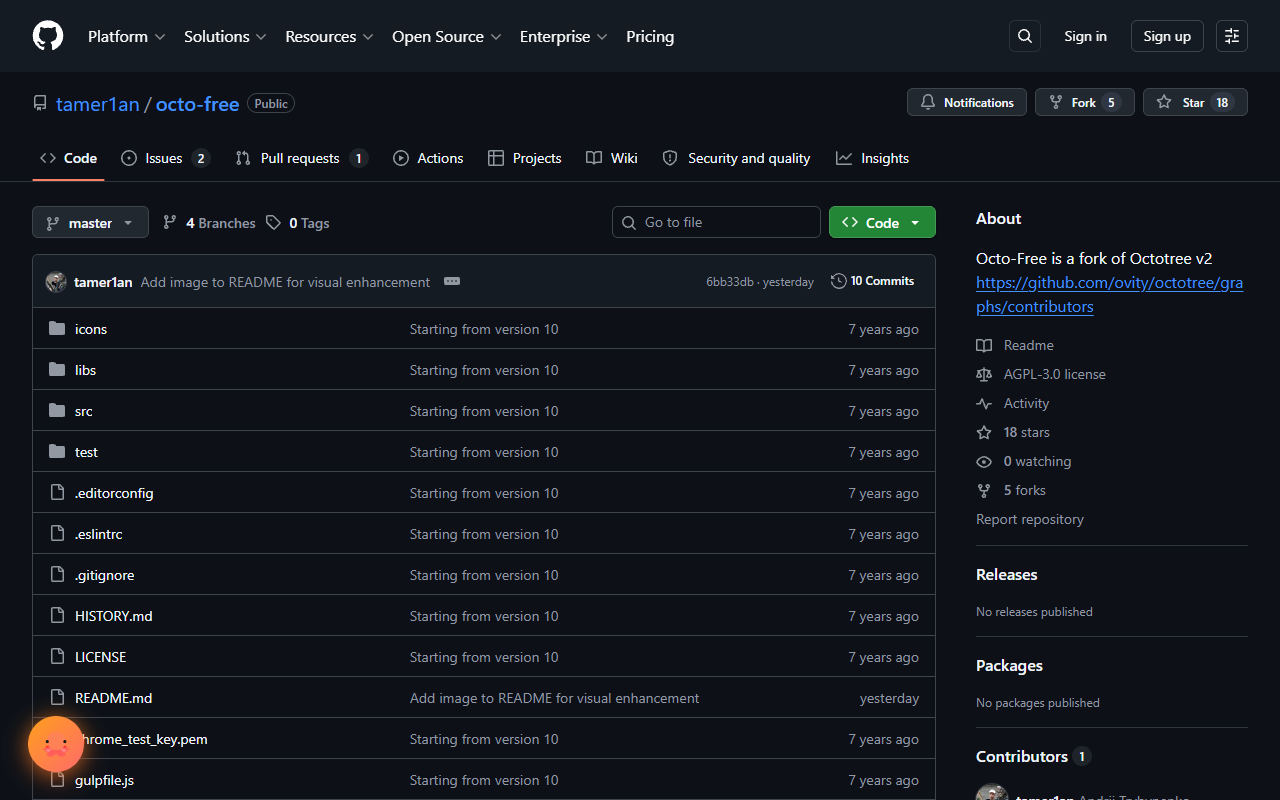Image resolution: width=1280 pixels, height=800 pixels.
Task: Open Security and quality tab
Action: pyautogui.click(x=736, y=158)
